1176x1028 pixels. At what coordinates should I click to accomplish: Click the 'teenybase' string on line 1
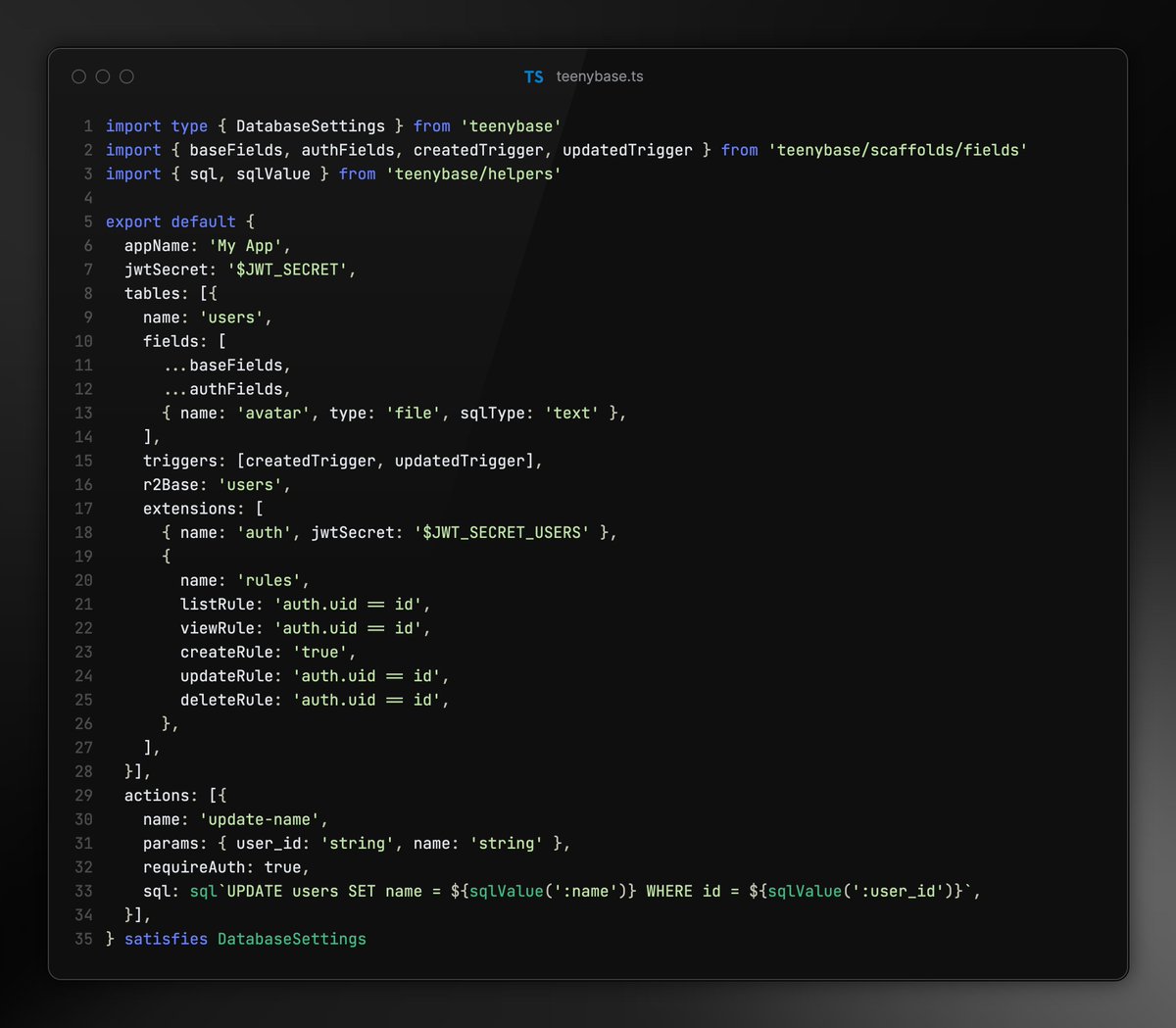512,126
